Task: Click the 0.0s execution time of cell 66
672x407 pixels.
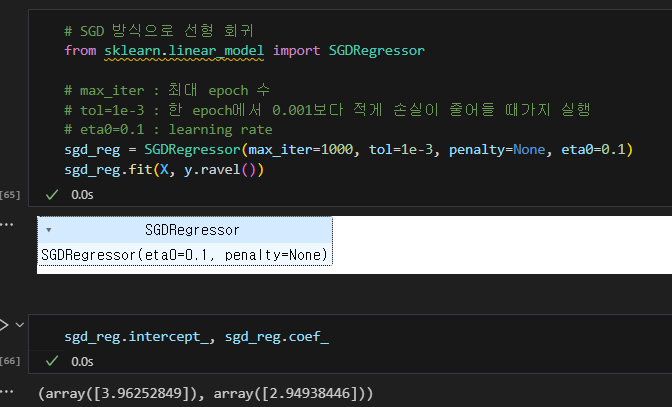Action: coord(82,362)
